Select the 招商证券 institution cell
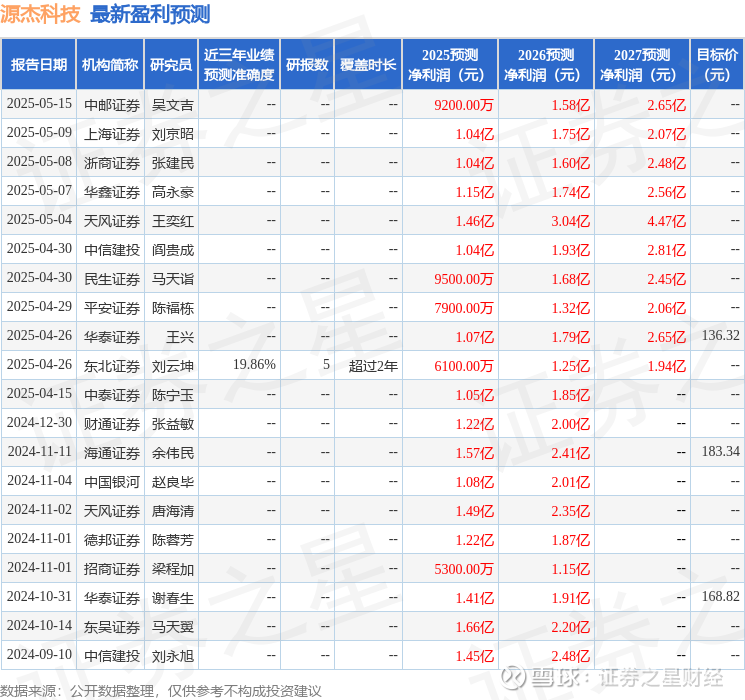The width and height of the screenshot is (745, 700). (112, 569)
